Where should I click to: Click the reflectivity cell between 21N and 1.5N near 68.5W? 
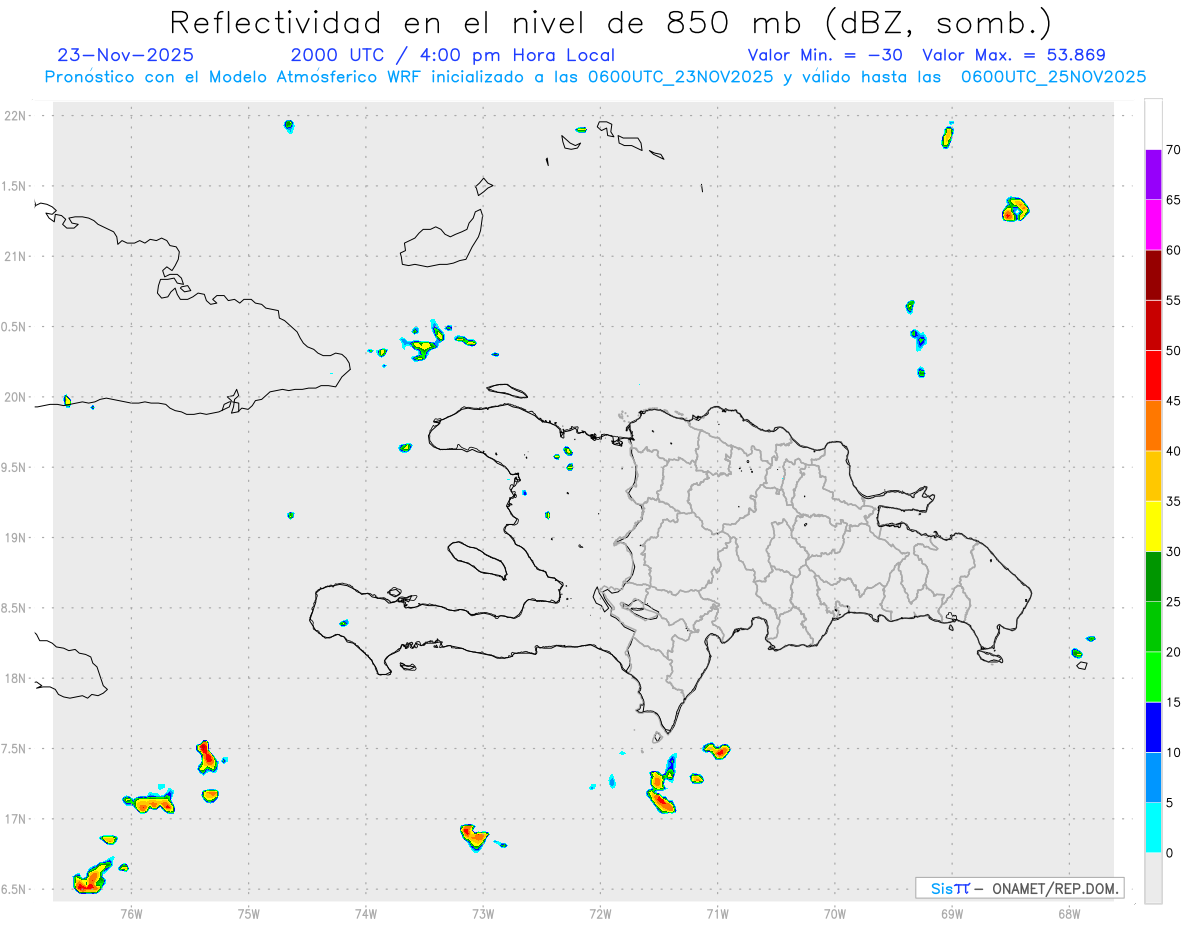click(x=1016, y=209)
